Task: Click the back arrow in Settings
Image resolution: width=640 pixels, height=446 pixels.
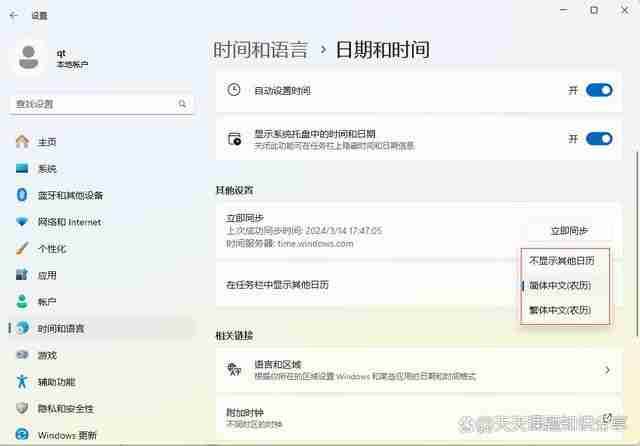Action: [x=14, y=16]
